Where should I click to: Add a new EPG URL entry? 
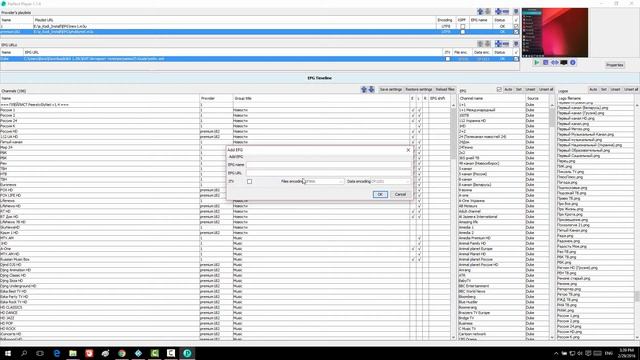pos(498,44)
